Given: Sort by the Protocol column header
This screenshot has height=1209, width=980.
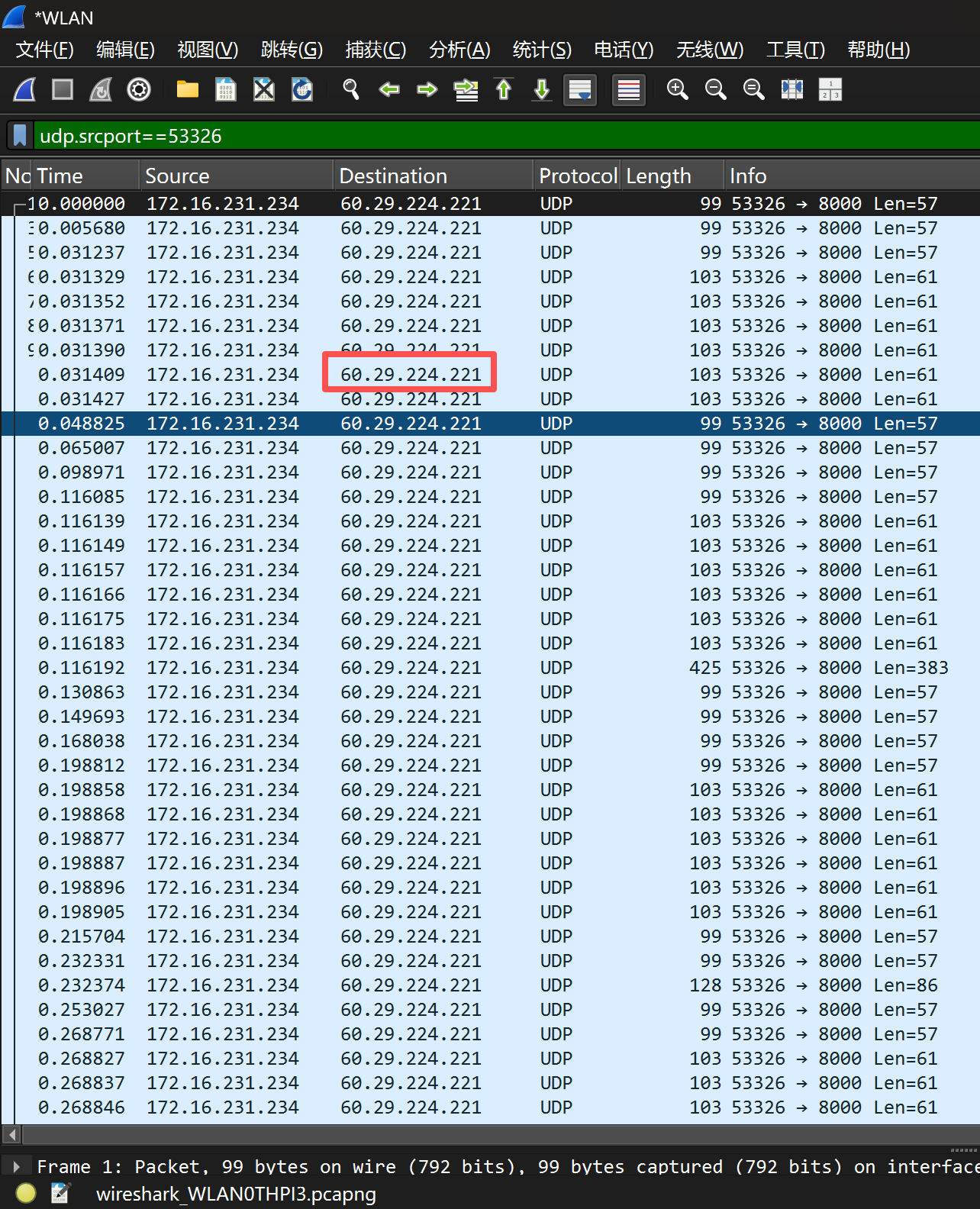Looking at the screenshot, I should (x=577, y=176).
